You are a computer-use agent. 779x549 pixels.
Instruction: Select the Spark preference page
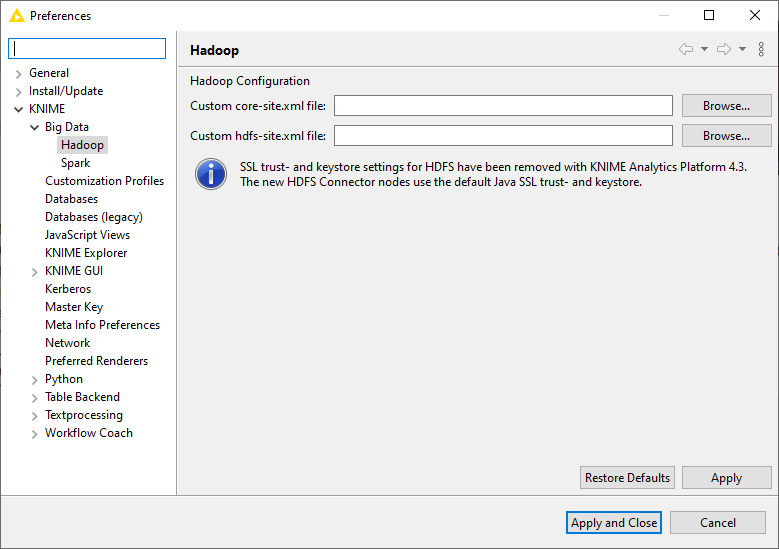[76, 163]
